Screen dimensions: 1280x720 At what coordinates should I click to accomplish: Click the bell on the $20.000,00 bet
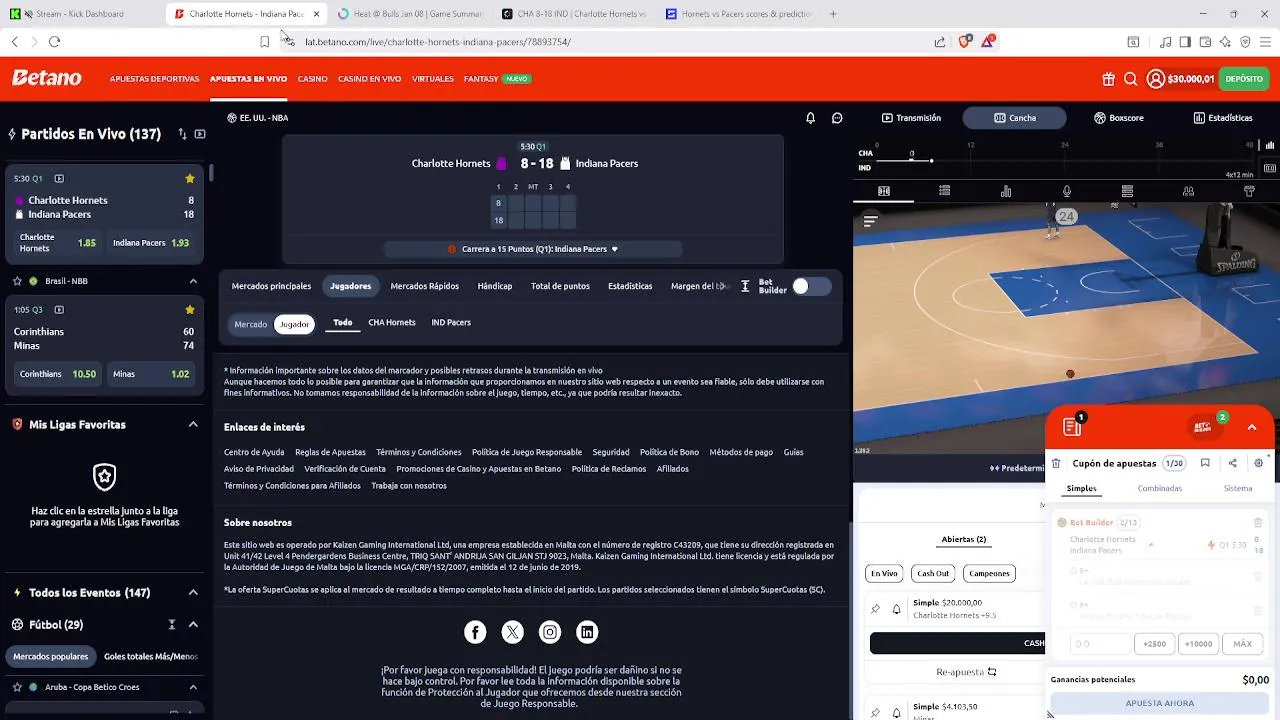click(x=896, y=609)
